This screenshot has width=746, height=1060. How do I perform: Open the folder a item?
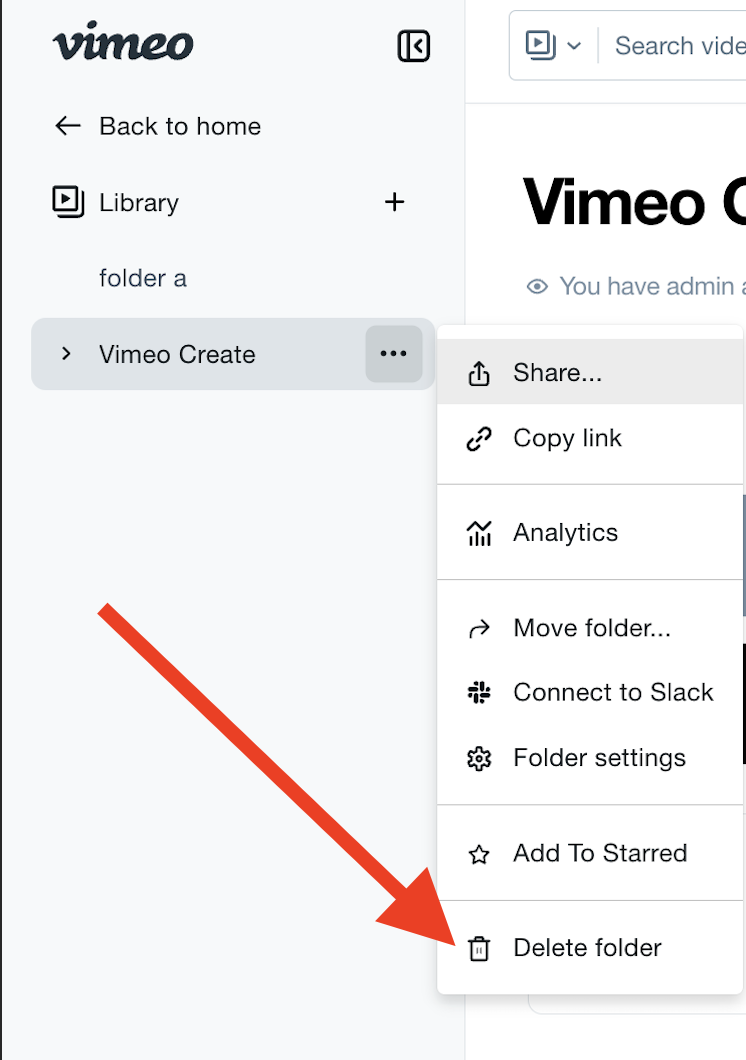click(142, 278)
